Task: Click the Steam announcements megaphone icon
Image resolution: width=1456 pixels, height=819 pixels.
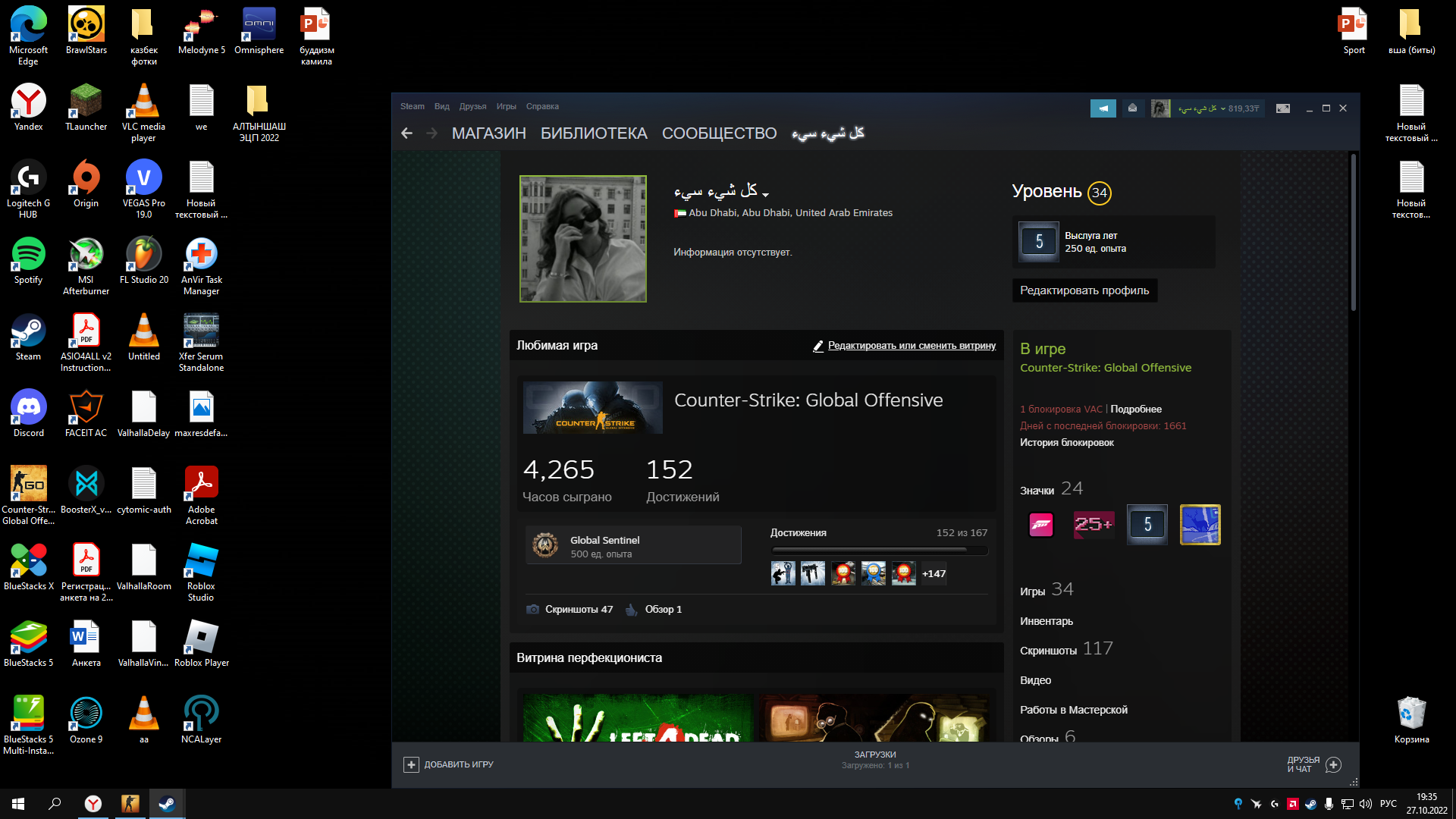Action: 1103,108
